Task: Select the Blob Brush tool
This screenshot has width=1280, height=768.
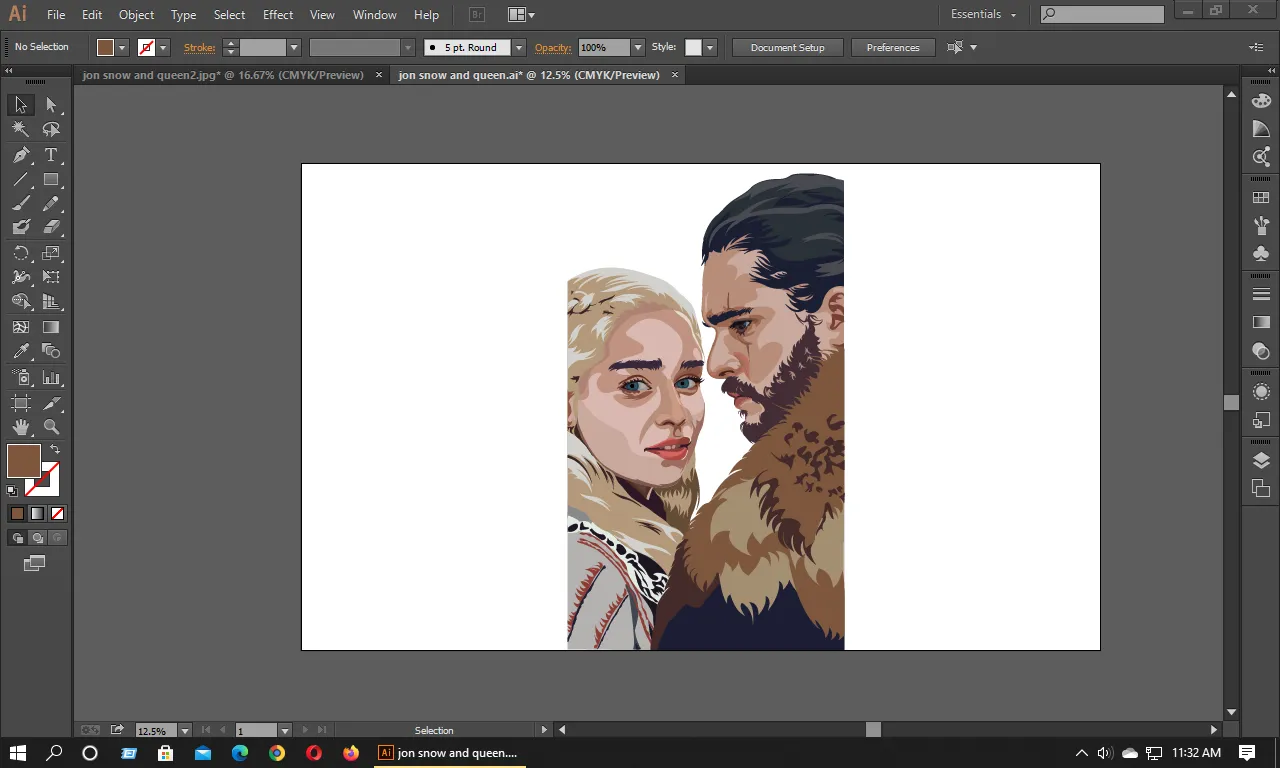Action: [21, 228]
